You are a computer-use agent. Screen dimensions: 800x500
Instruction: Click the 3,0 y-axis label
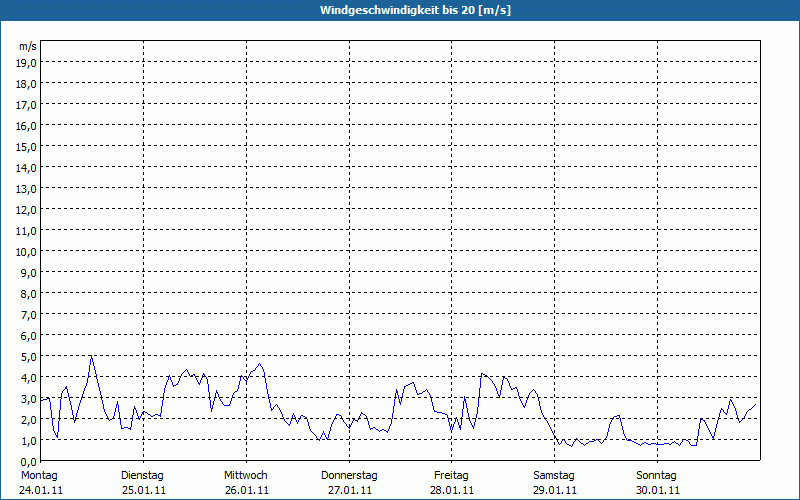click(29, 399)
